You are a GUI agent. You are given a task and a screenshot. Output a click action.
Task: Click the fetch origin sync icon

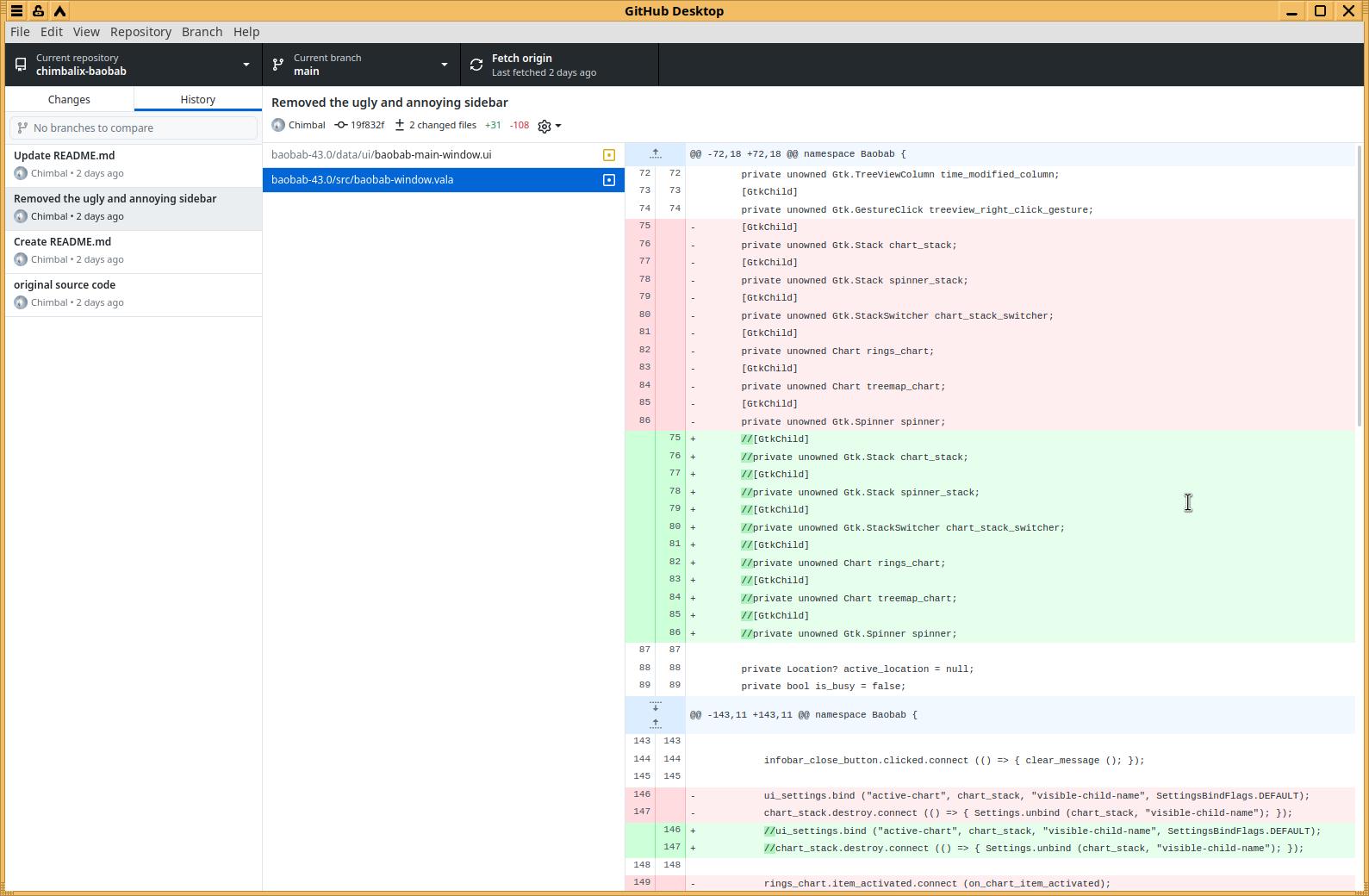point(476,65)
